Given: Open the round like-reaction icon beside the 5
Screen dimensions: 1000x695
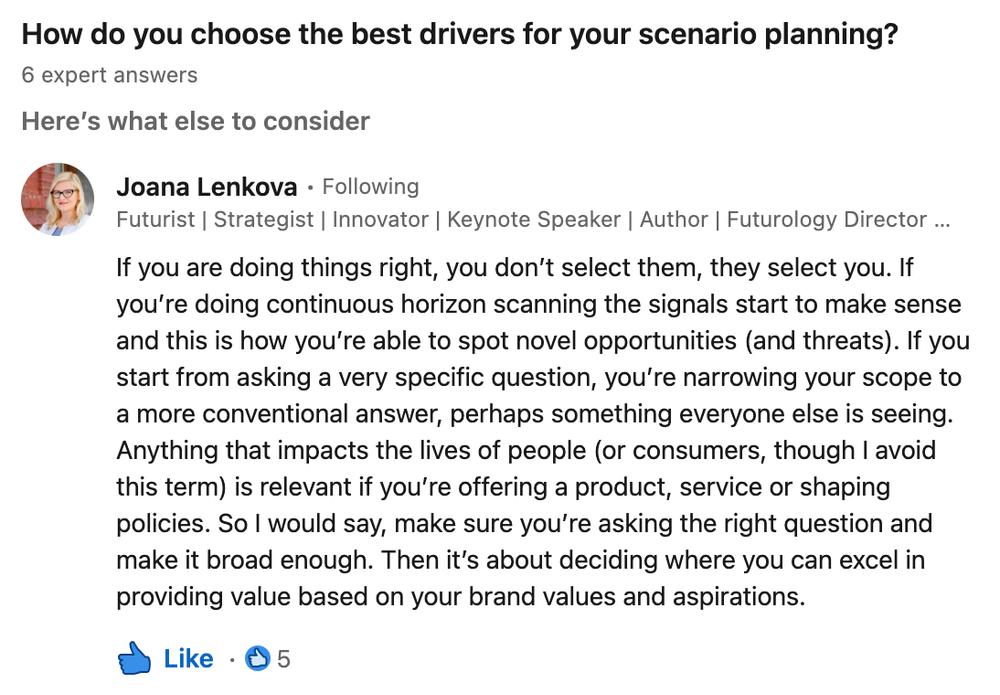Looking at the screenshot, I should click(258, 659).
